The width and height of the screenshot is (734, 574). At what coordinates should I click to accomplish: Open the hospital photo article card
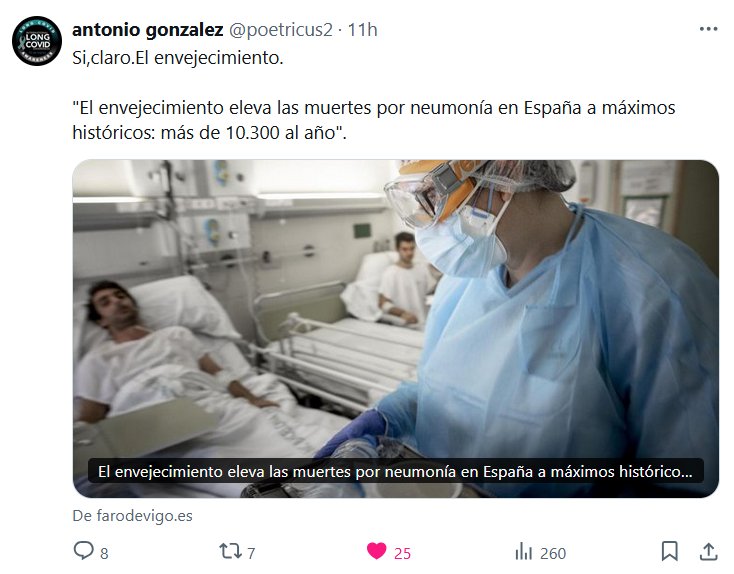point(396,329)
